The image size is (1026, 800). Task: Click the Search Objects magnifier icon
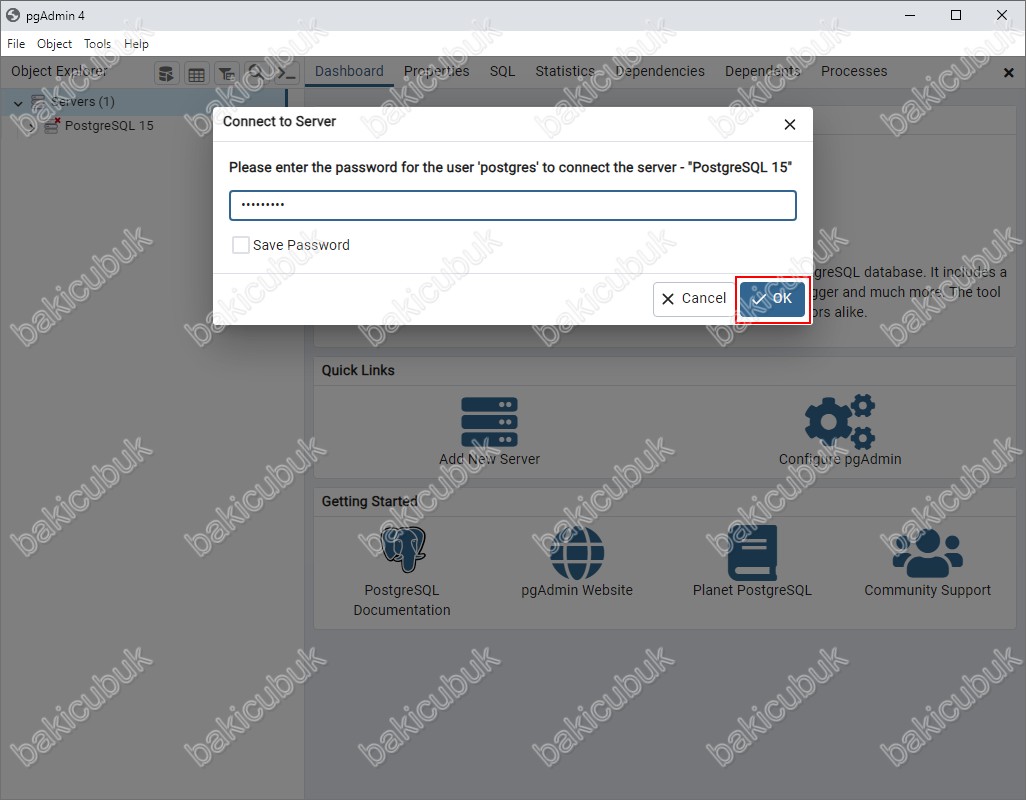click(256, 74)
